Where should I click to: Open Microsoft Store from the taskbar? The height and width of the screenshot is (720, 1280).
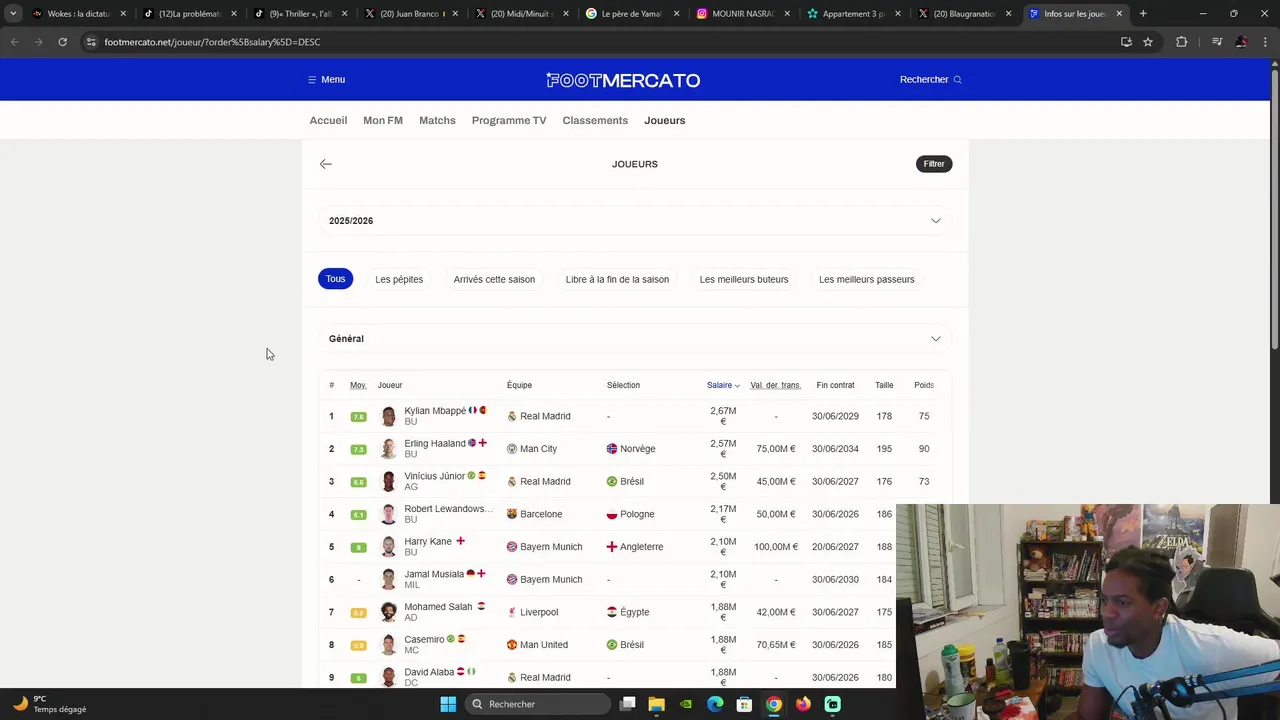pos(744,704)
